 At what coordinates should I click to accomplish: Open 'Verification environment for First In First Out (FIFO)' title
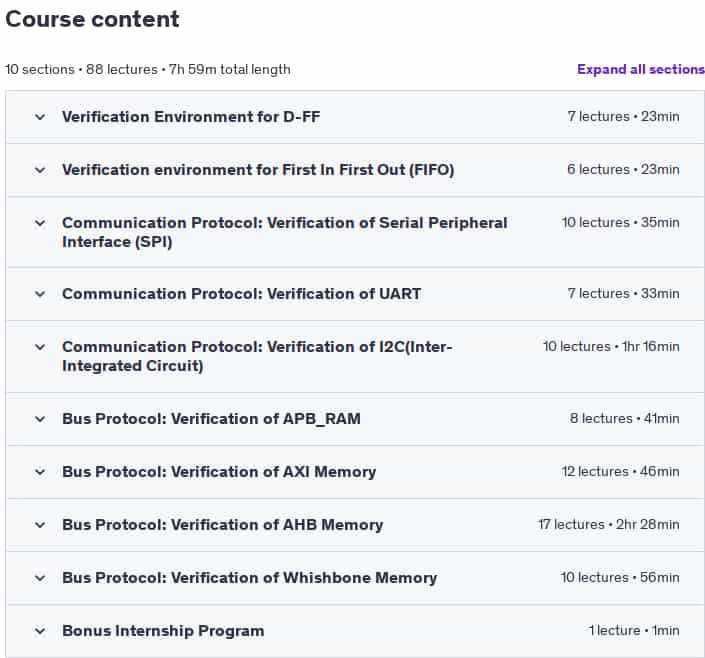point(258,170)
